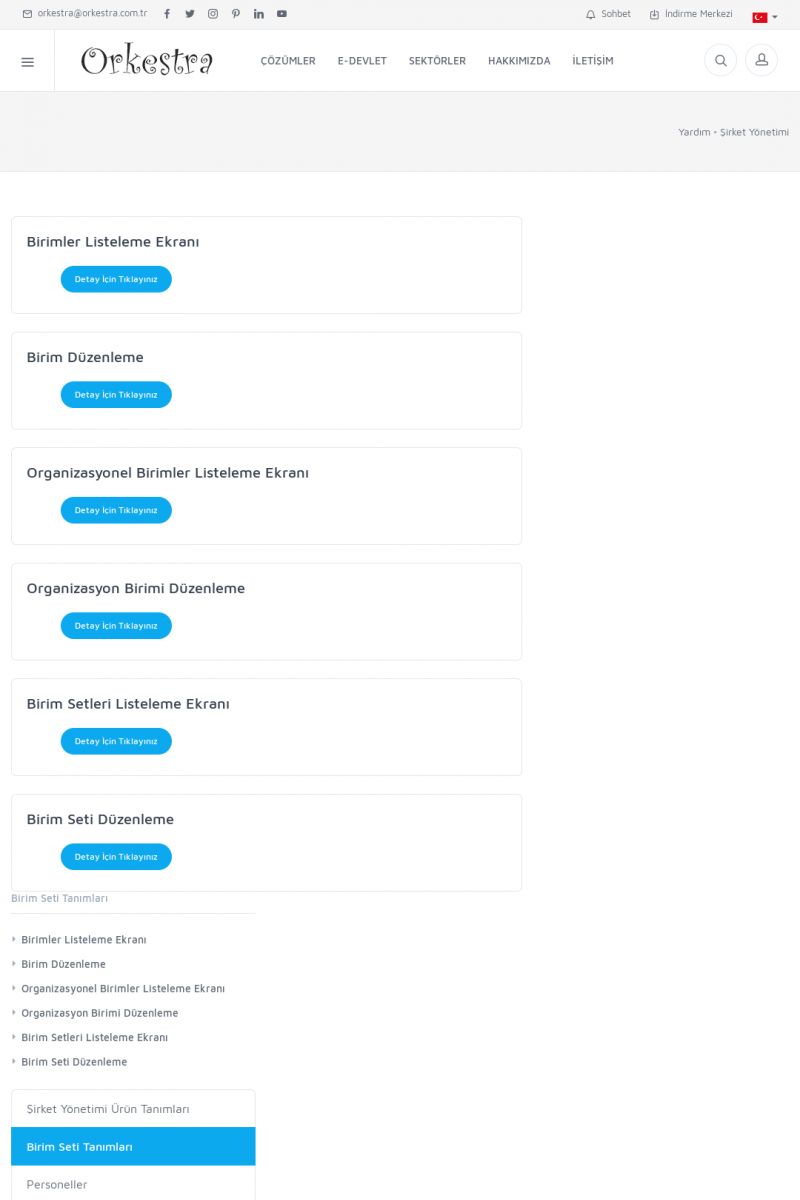Click detail button under Birimler Listeleme Ekranı
Image resolution: width=800 pixels, height=1200 pixels.
[116, 279]
